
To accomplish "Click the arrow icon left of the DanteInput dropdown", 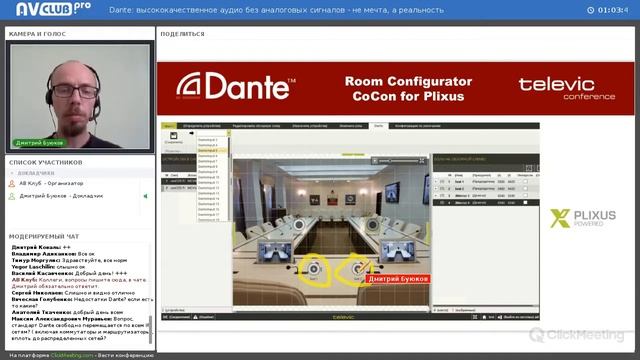I will (191, 133).
